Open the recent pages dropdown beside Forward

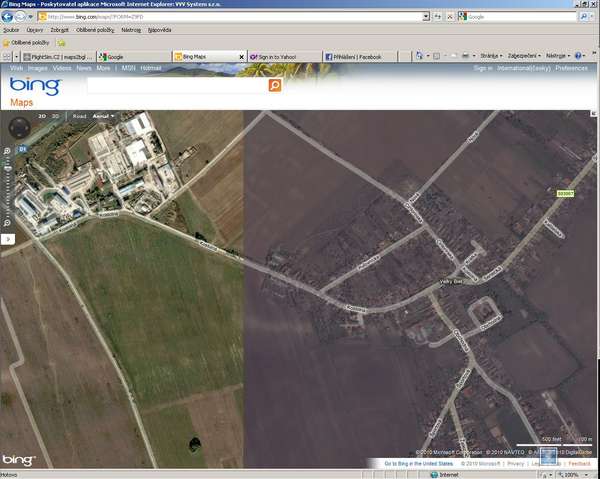[x=31, y=17]
